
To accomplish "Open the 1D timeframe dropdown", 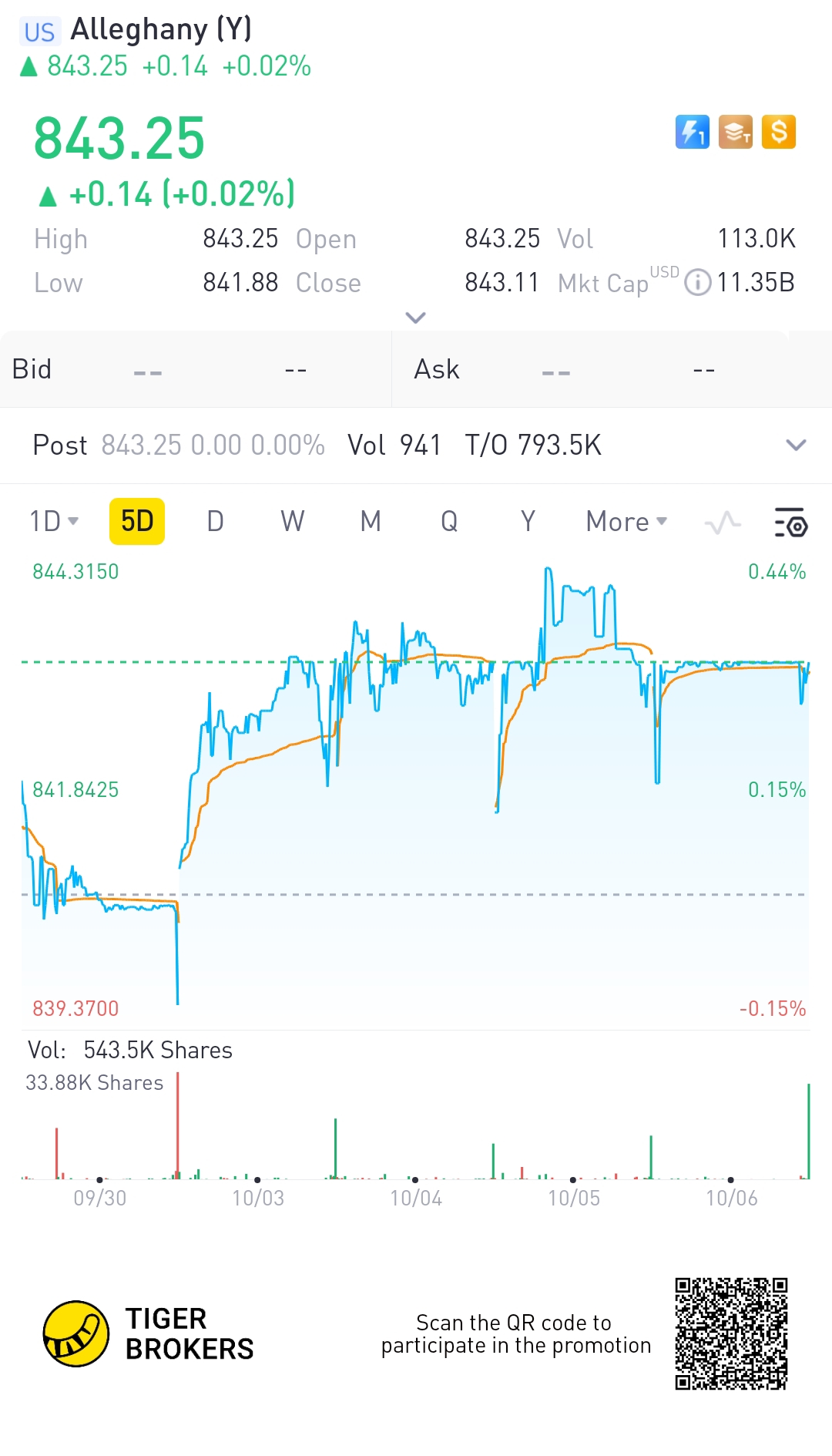I will click(x=54, y=522).
